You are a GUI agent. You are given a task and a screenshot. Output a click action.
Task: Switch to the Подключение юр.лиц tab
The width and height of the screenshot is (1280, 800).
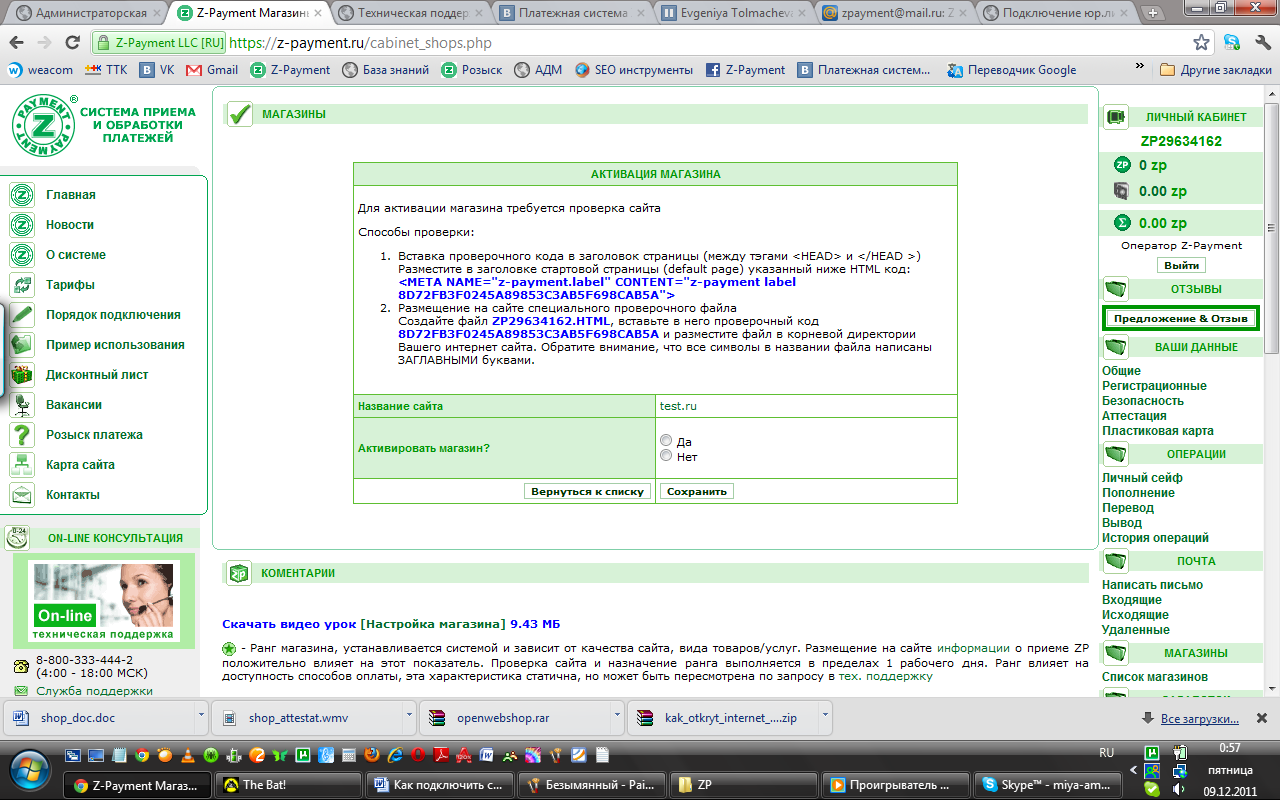click(x=1056, y=14)
